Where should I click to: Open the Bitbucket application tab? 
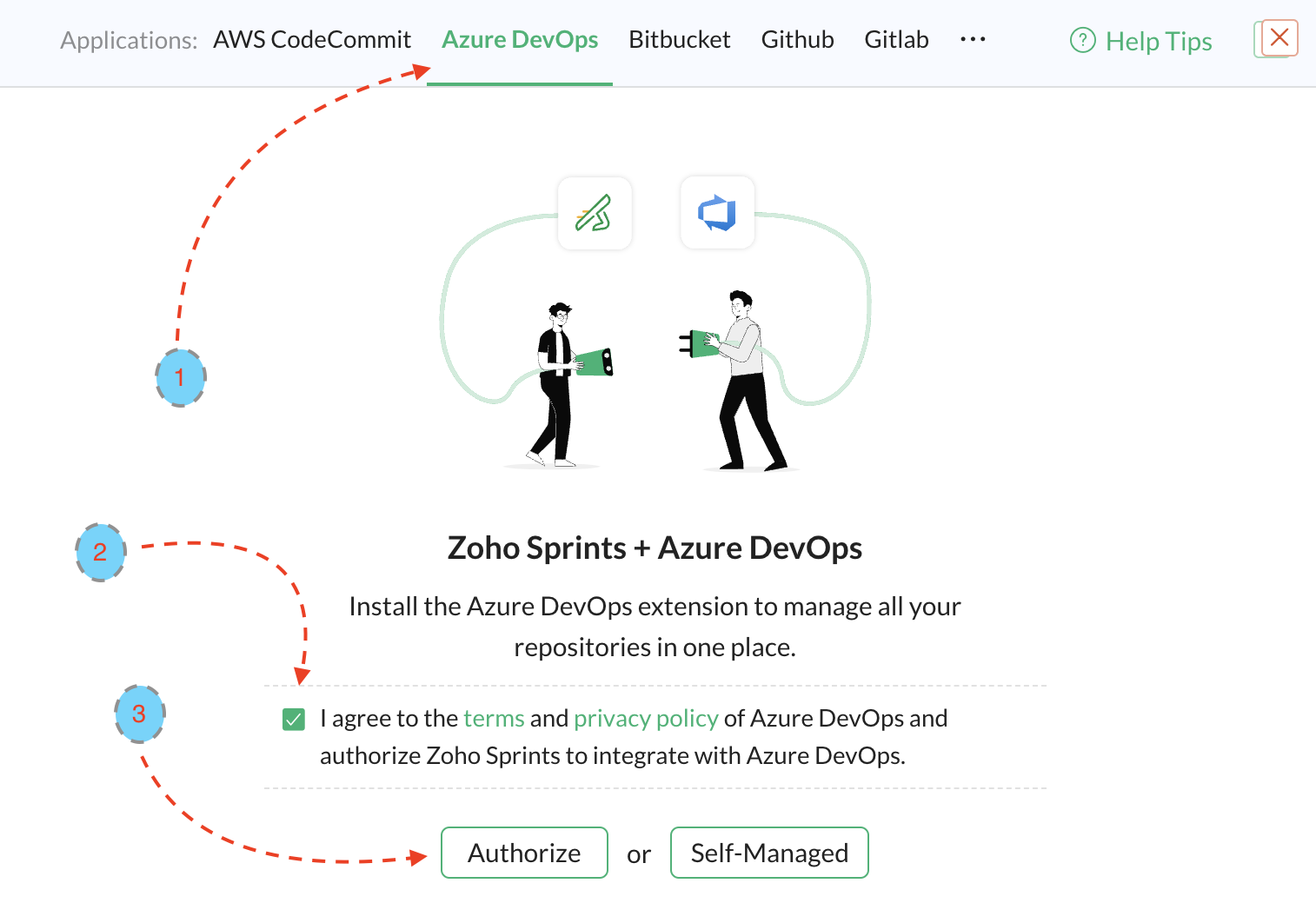coord(680,40)
